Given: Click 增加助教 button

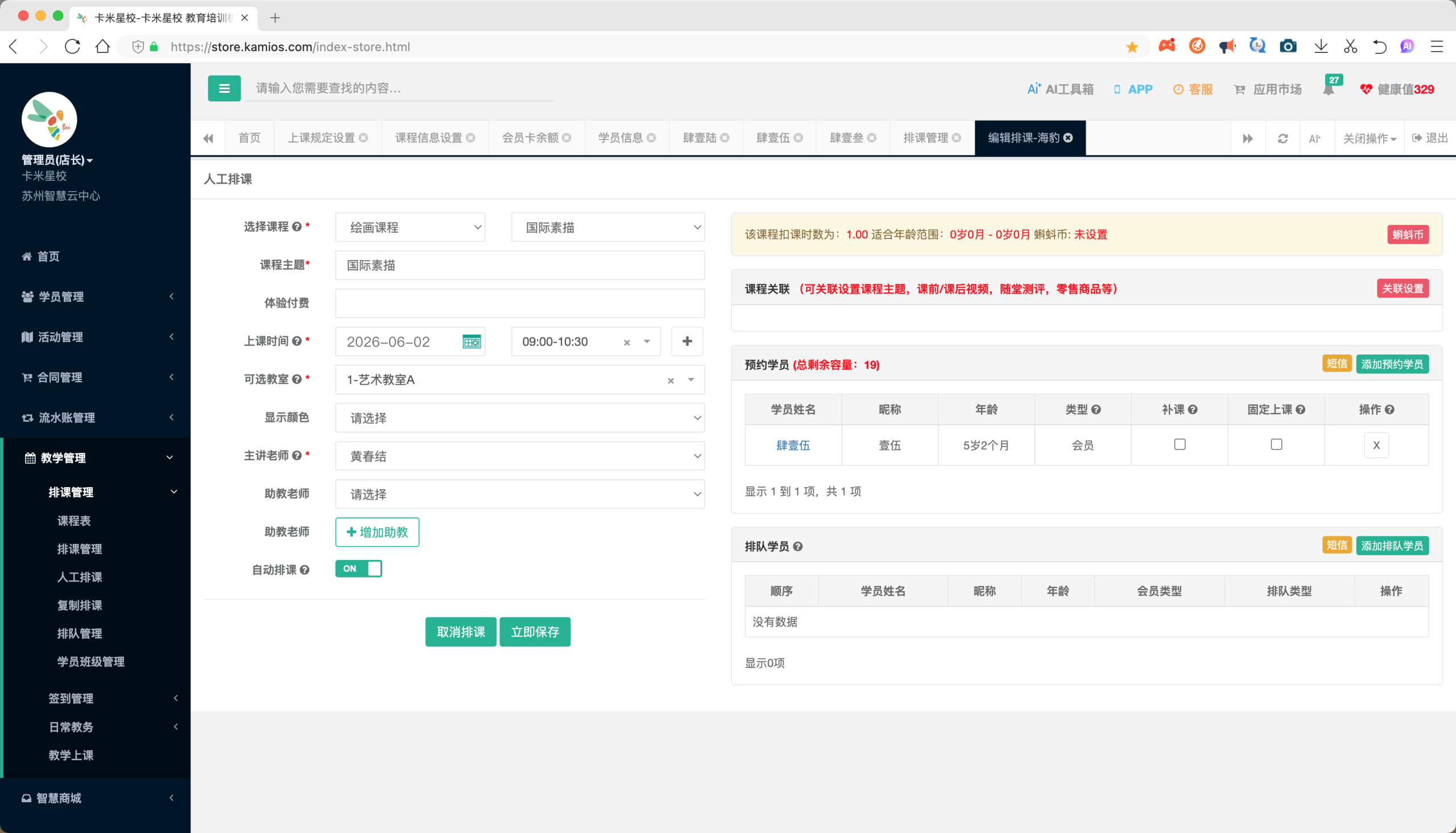Looking at the screenshot, I should [377, 533].
